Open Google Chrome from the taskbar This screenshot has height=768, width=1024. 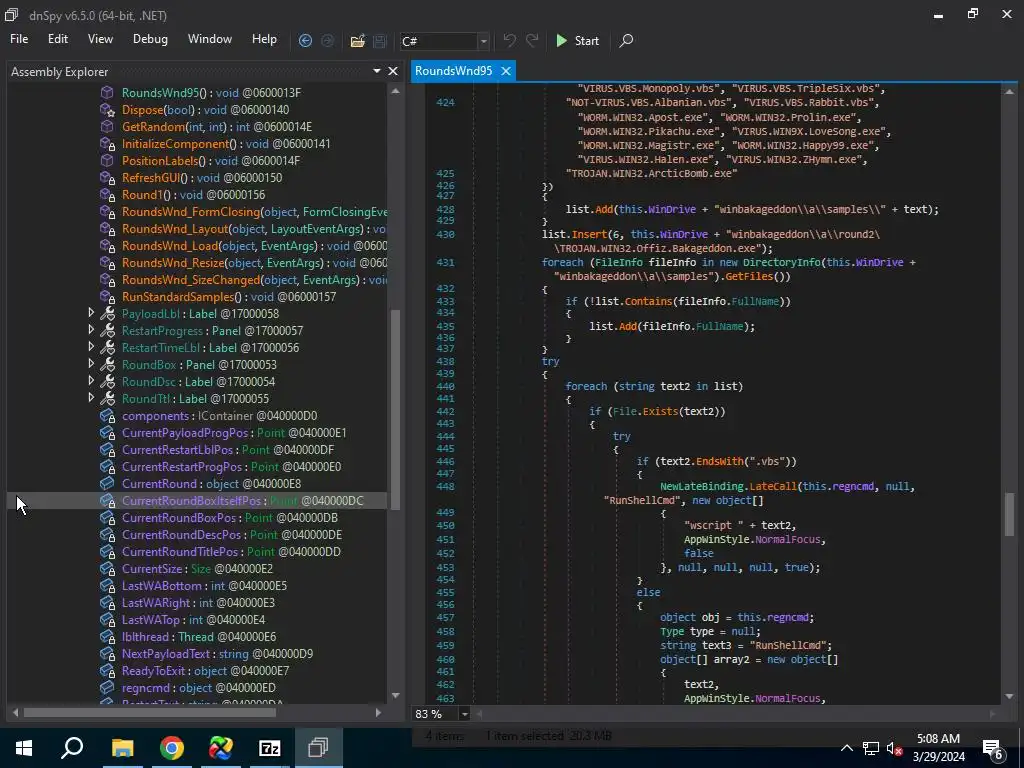(172, 748)
